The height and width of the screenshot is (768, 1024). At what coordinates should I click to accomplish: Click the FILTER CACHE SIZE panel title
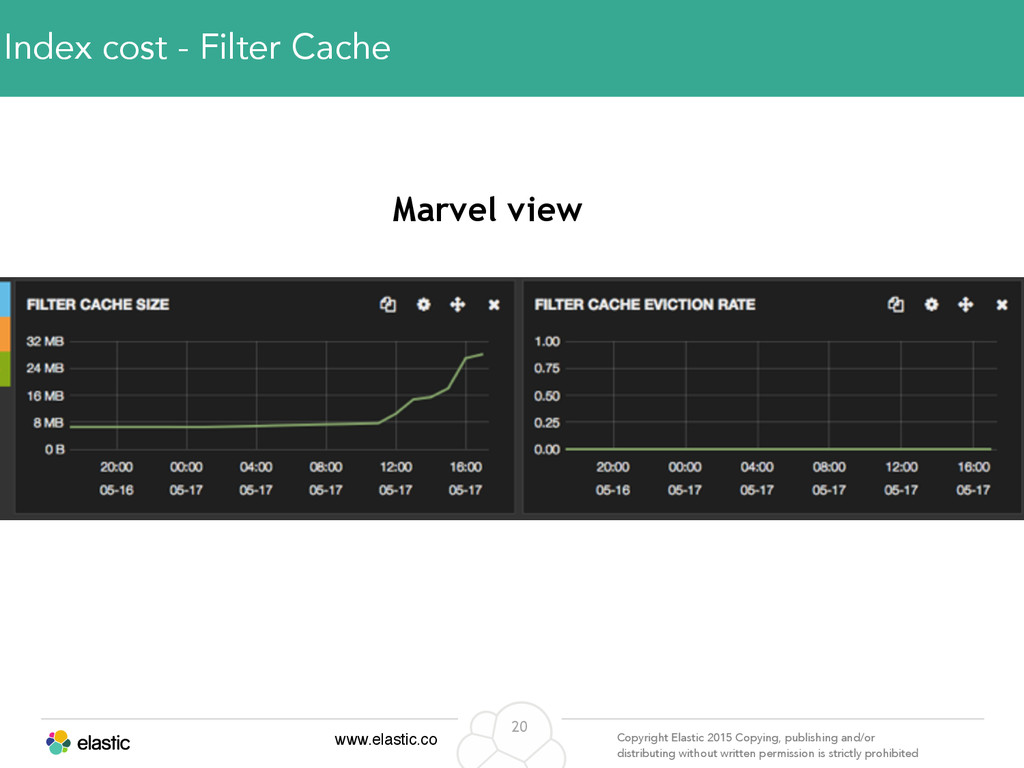pos(98,304)
